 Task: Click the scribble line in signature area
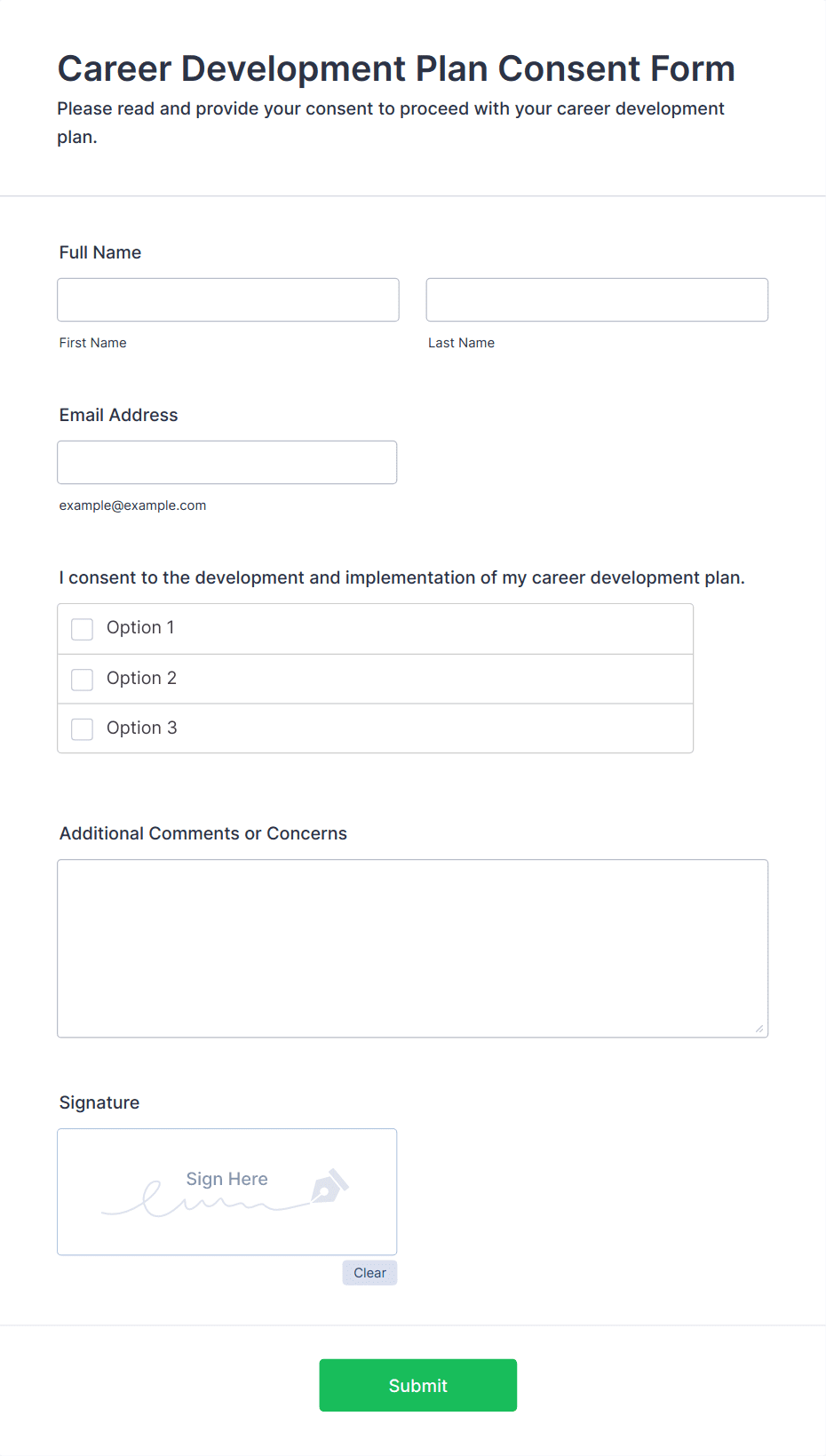pos(206,1201)
